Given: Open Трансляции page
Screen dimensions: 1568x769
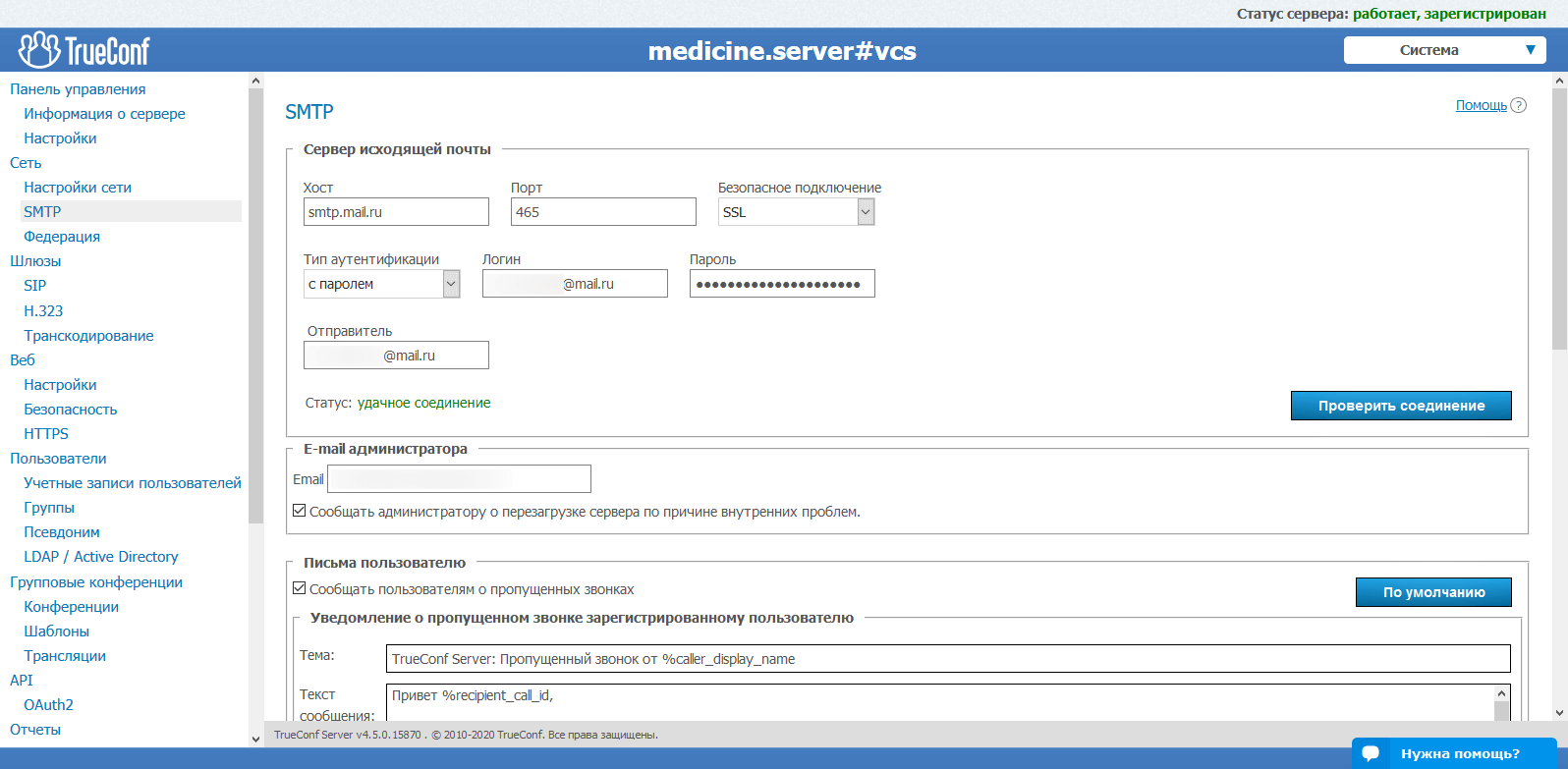Looking at the screenshot, I should pos(65,656).
